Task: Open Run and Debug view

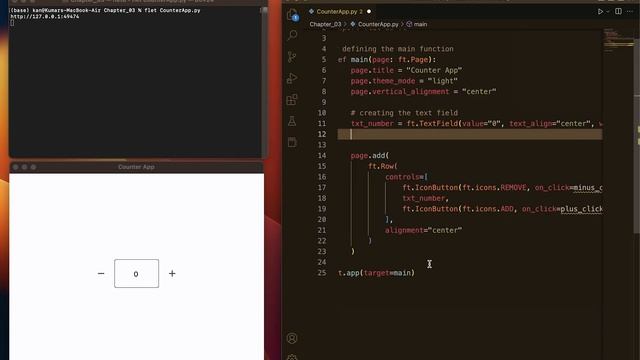Action: [x=292, y=78]
